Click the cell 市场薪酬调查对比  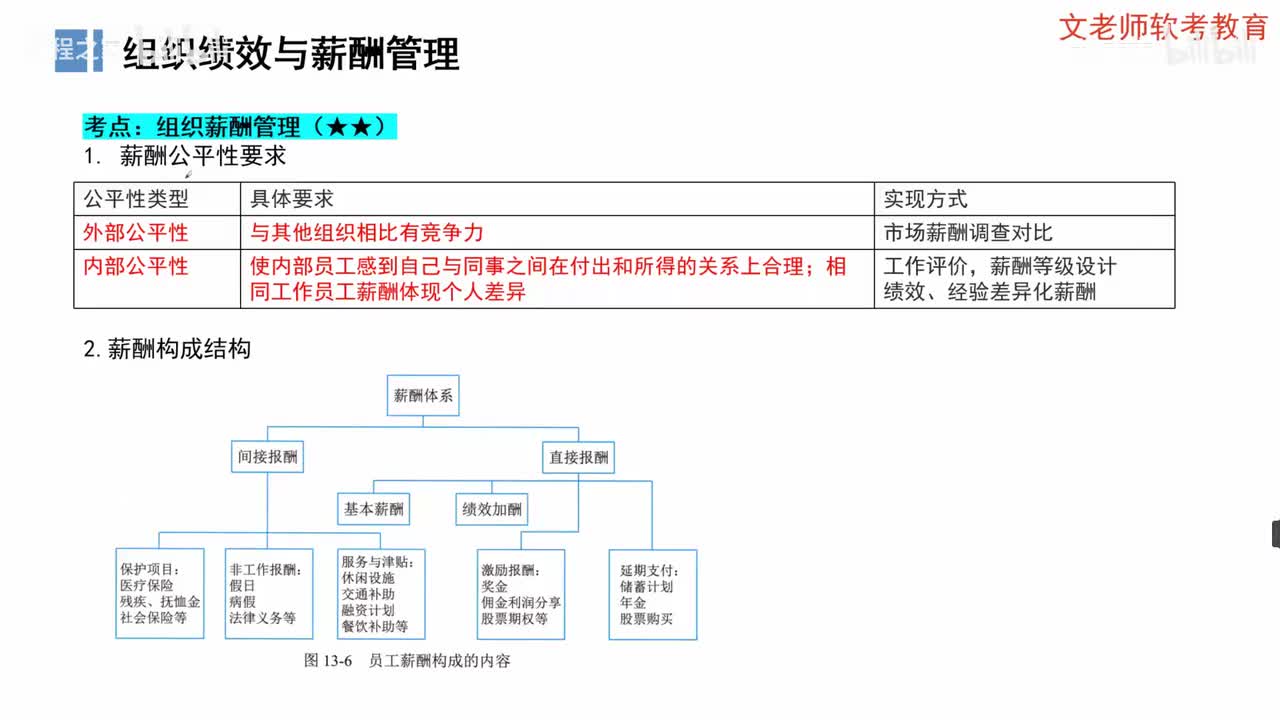coord(969,233)
